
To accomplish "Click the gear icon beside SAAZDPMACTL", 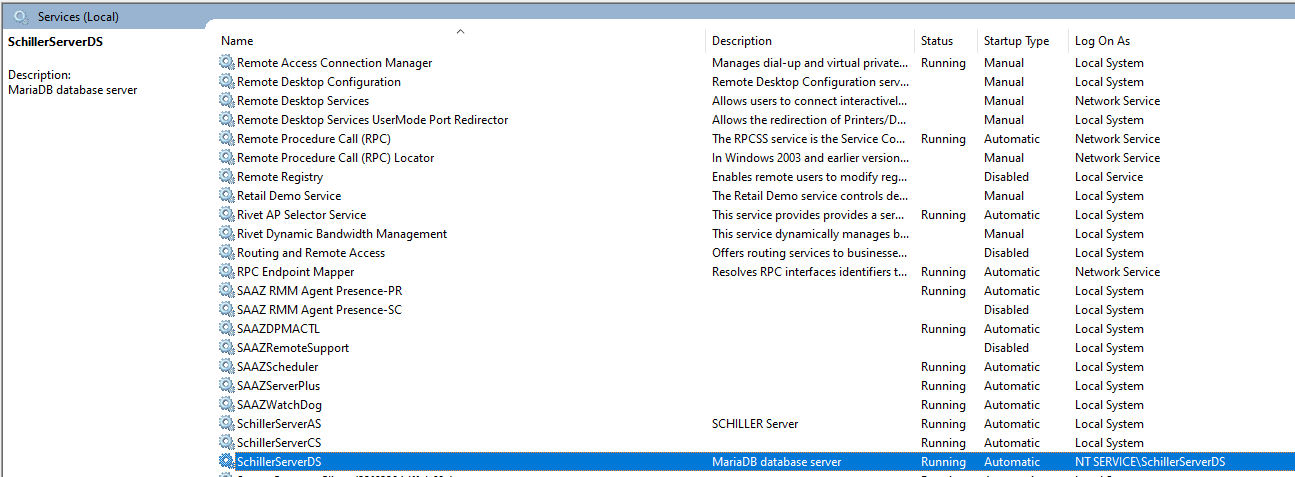I will click(x=227, y=329).
